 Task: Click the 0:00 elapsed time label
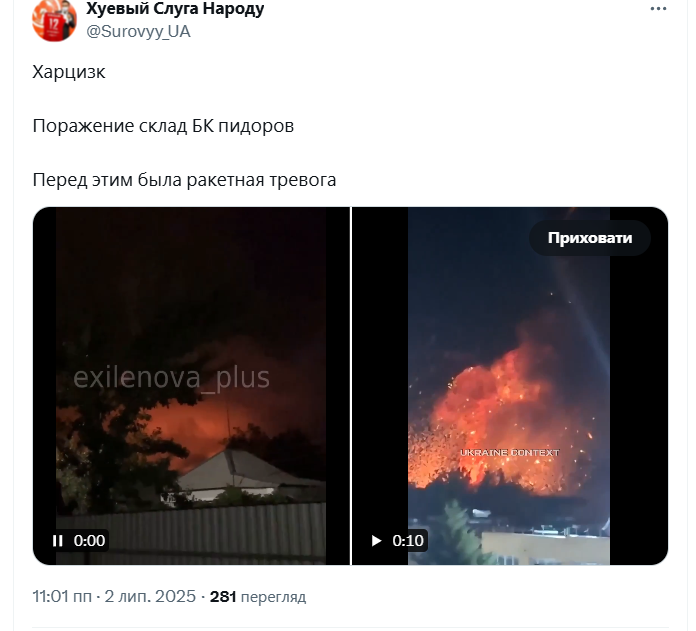(89, 540)
